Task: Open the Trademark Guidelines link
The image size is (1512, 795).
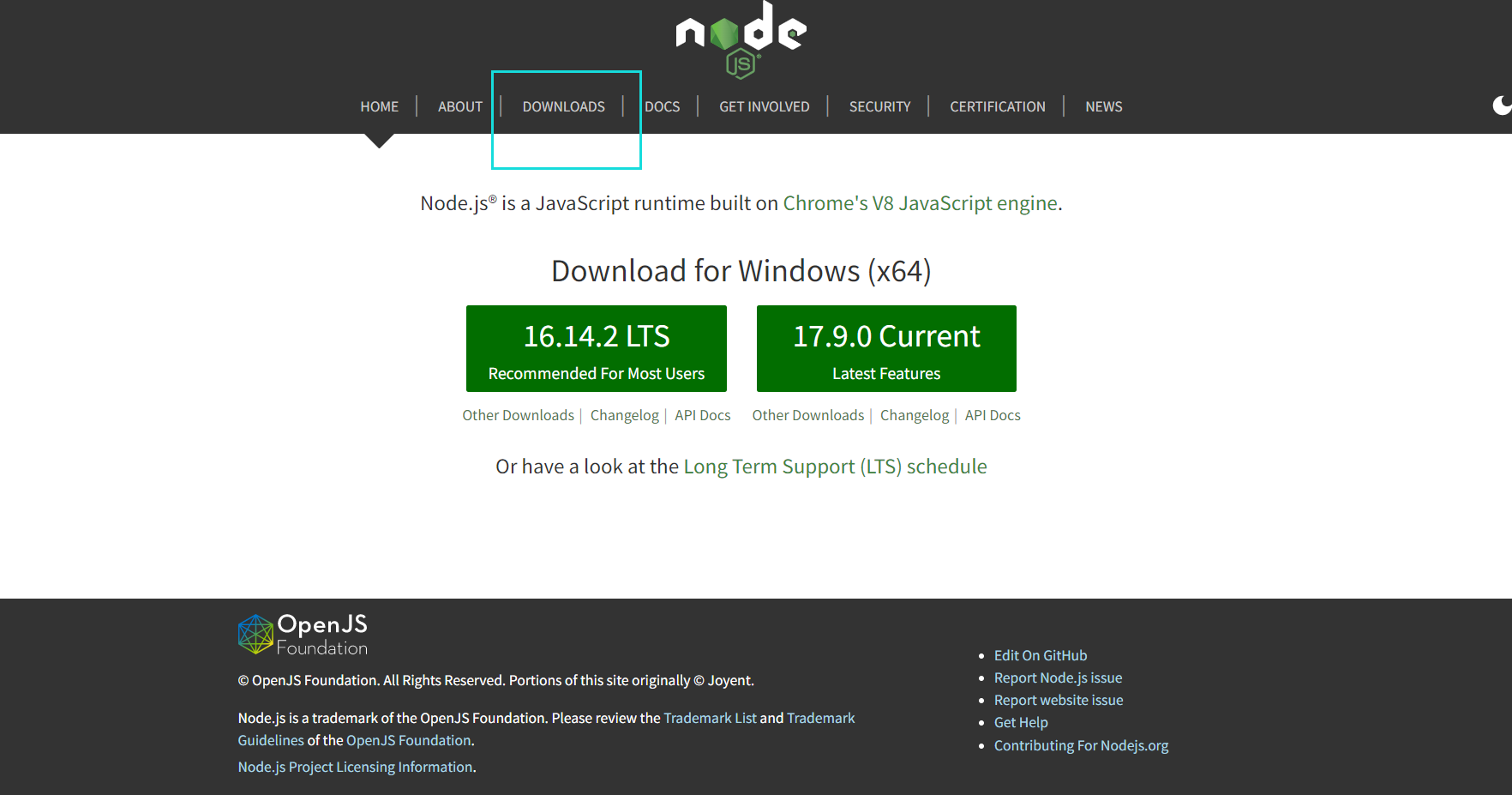Action: [820, 718]
